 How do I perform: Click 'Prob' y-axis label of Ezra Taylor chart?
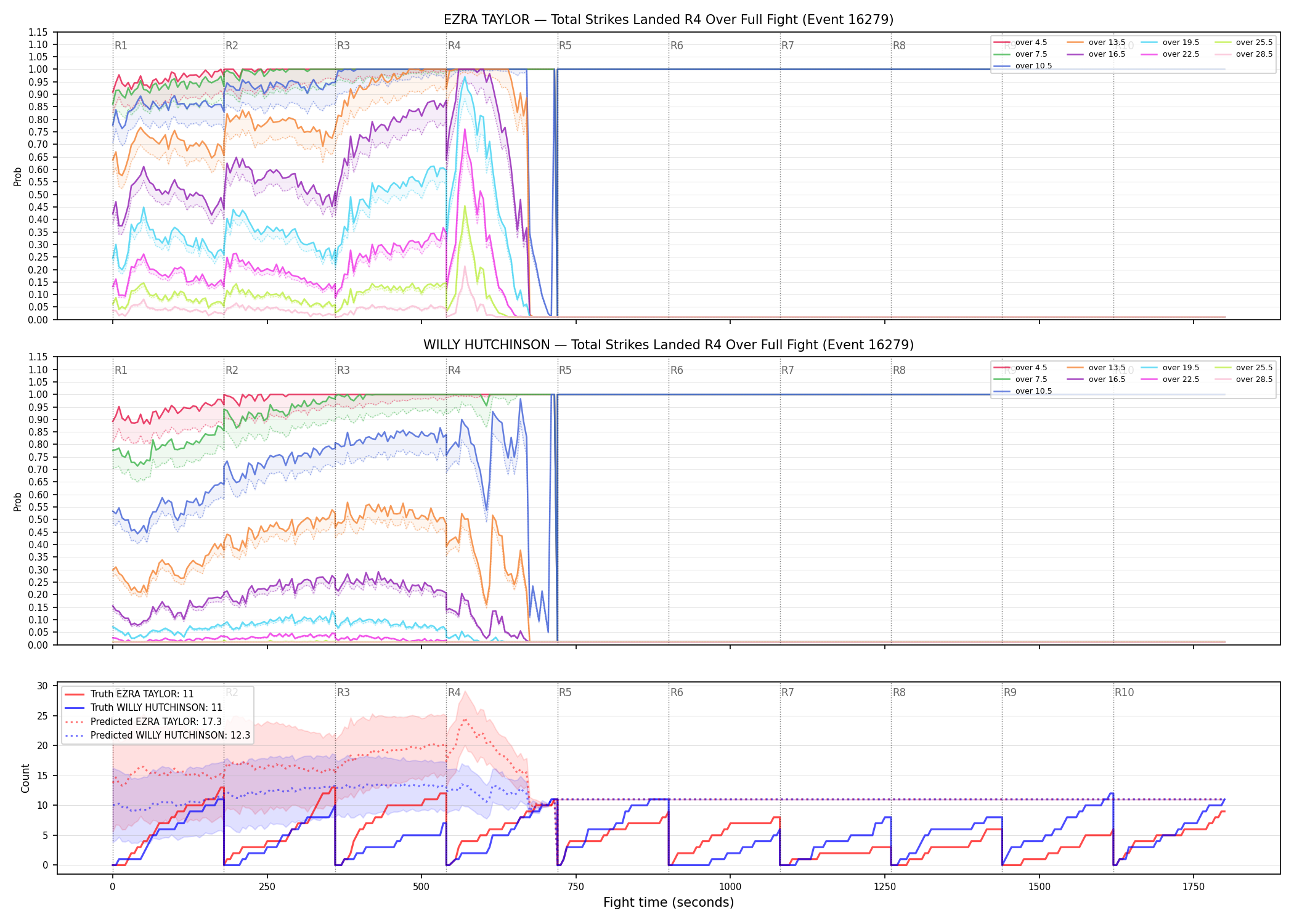point(18,176)
